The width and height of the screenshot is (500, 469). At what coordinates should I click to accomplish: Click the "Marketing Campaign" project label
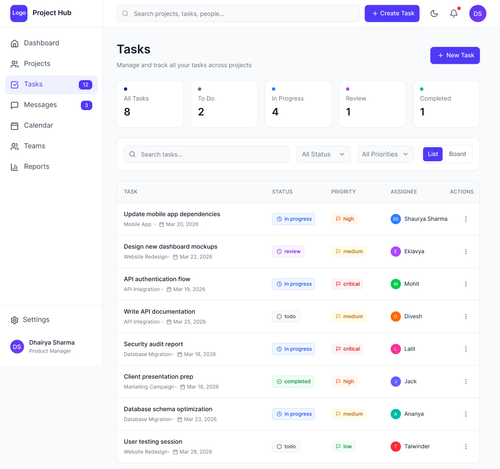[x=149, y=387]
